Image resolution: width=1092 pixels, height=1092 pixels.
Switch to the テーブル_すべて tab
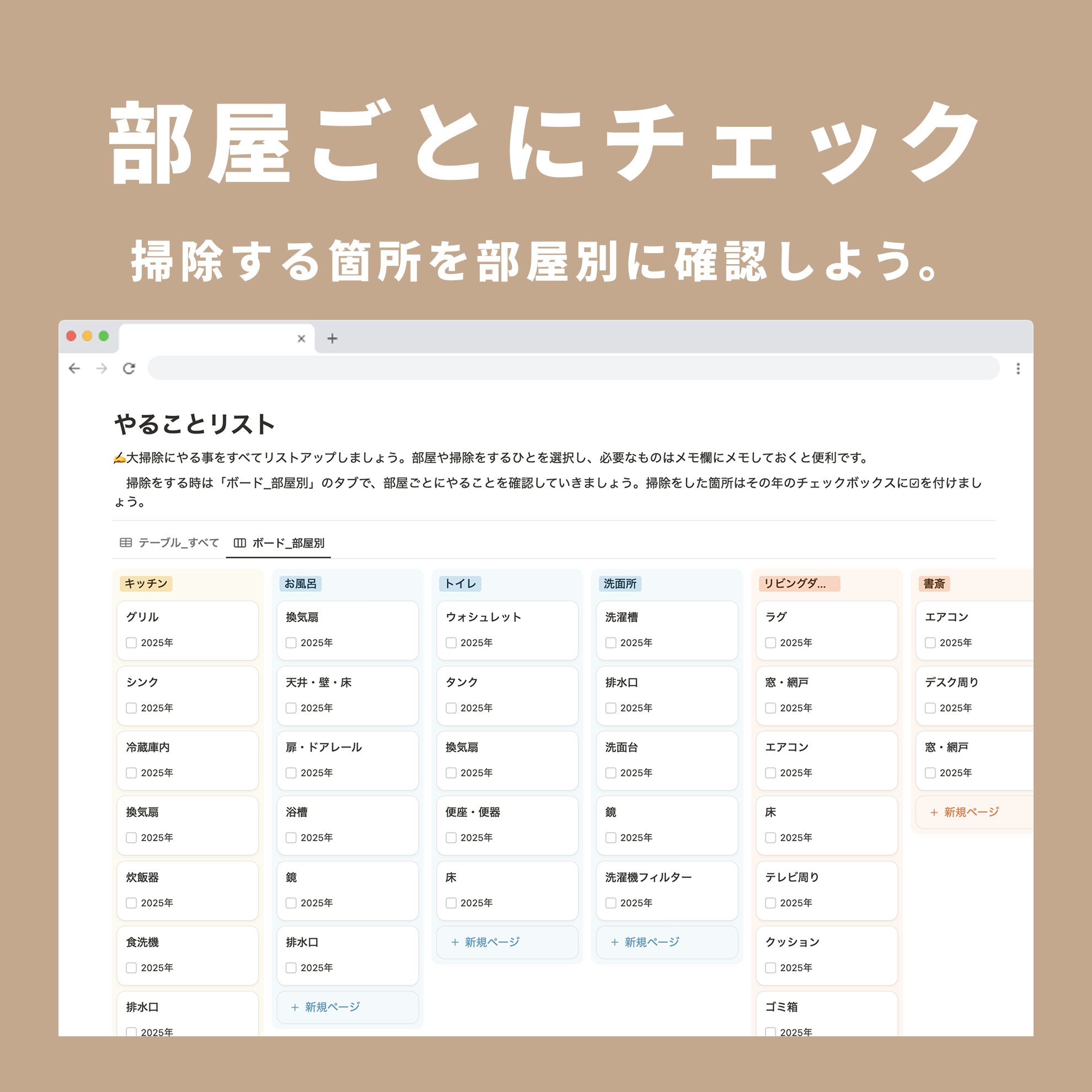point(178,543)
